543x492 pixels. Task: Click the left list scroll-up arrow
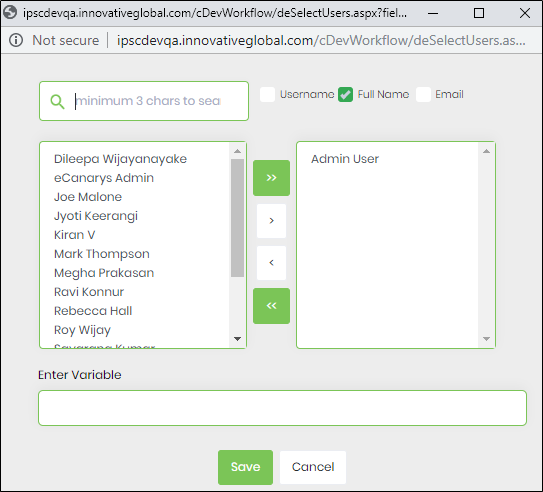[238, 151]
